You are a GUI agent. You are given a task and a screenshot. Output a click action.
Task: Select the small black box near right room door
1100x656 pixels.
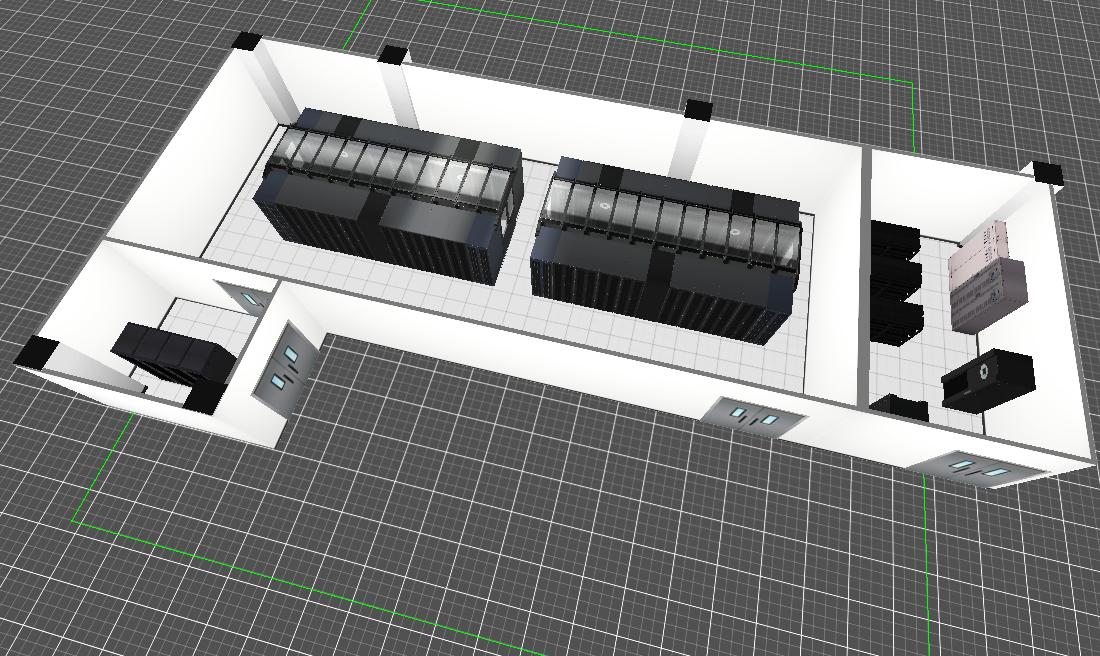[x=900, y=406]
